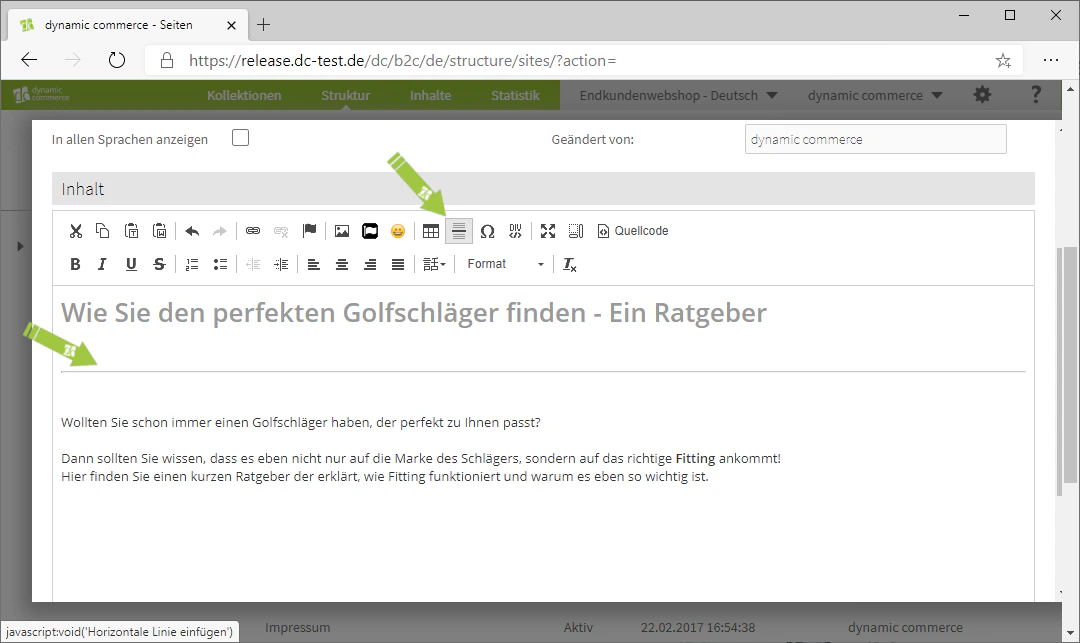1080x643 pixels.
Task: Click the browser address bar URL
Action: pos(402,61)
